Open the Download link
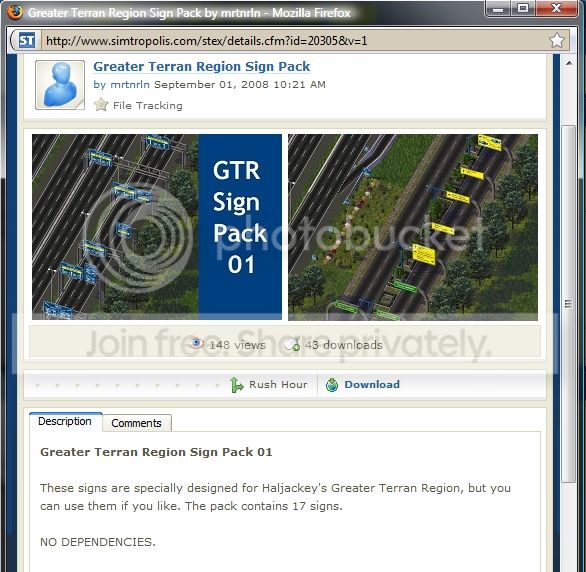 tap(372, 384)
